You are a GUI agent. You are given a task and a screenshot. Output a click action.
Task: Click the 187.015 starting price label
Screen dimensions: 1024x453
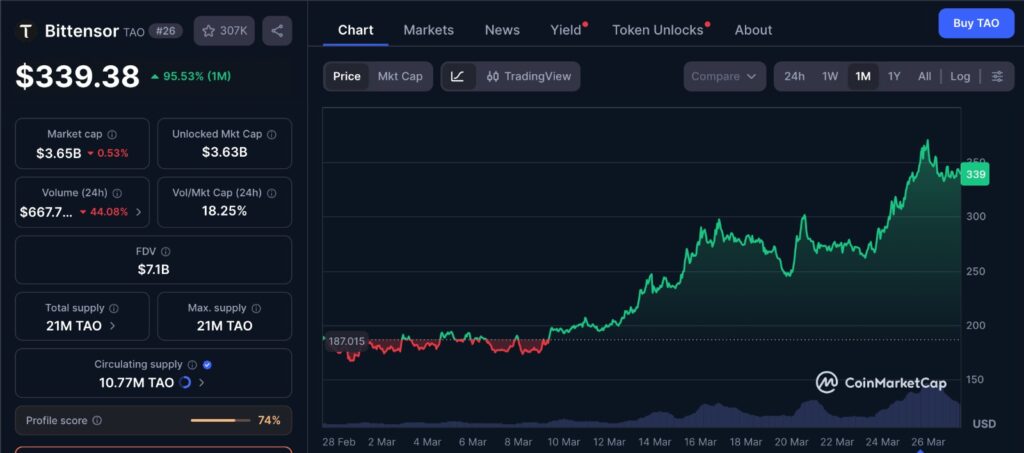tap(347, 341)
